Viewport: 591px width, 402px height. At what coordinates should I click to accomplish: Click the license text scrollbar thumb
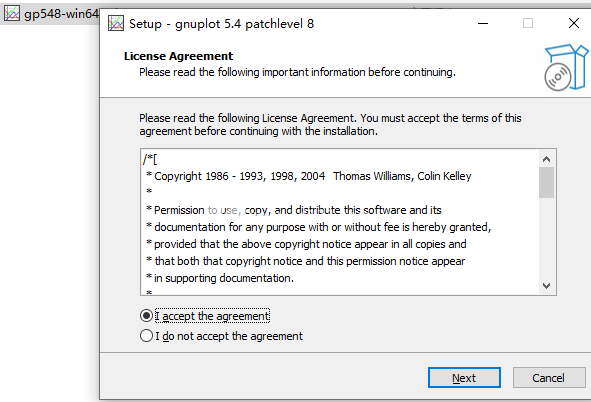click(x=546, y=183)
